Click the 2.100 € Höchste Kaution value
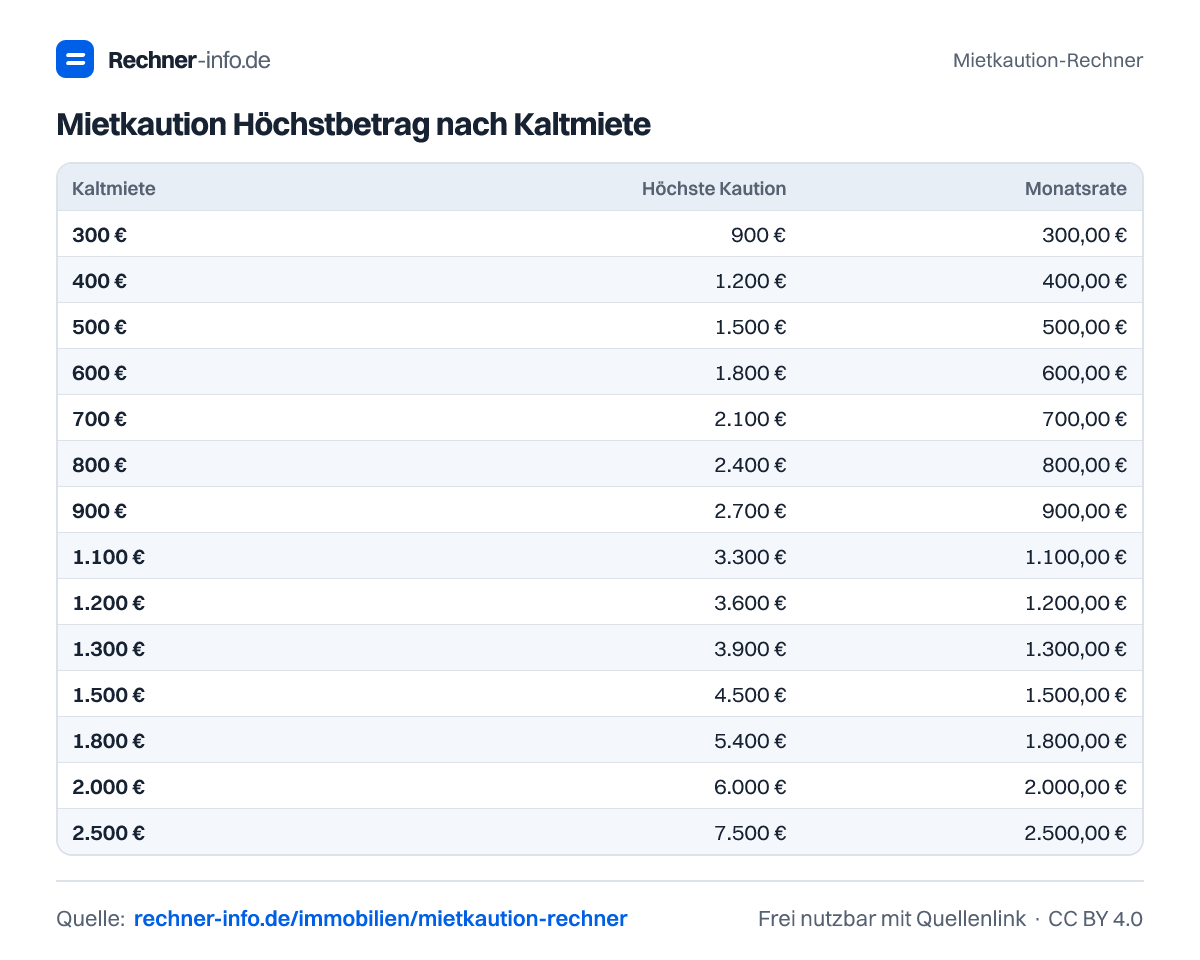The width and height of the screenshot is (1200, 960). (750, 419)
